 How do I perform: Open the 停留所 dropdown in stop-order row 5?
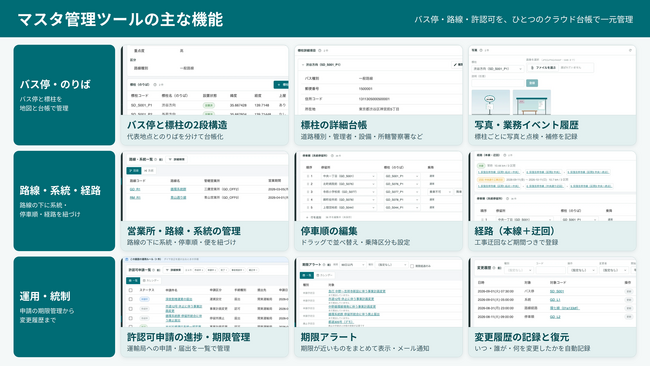(x=348, y=208)
